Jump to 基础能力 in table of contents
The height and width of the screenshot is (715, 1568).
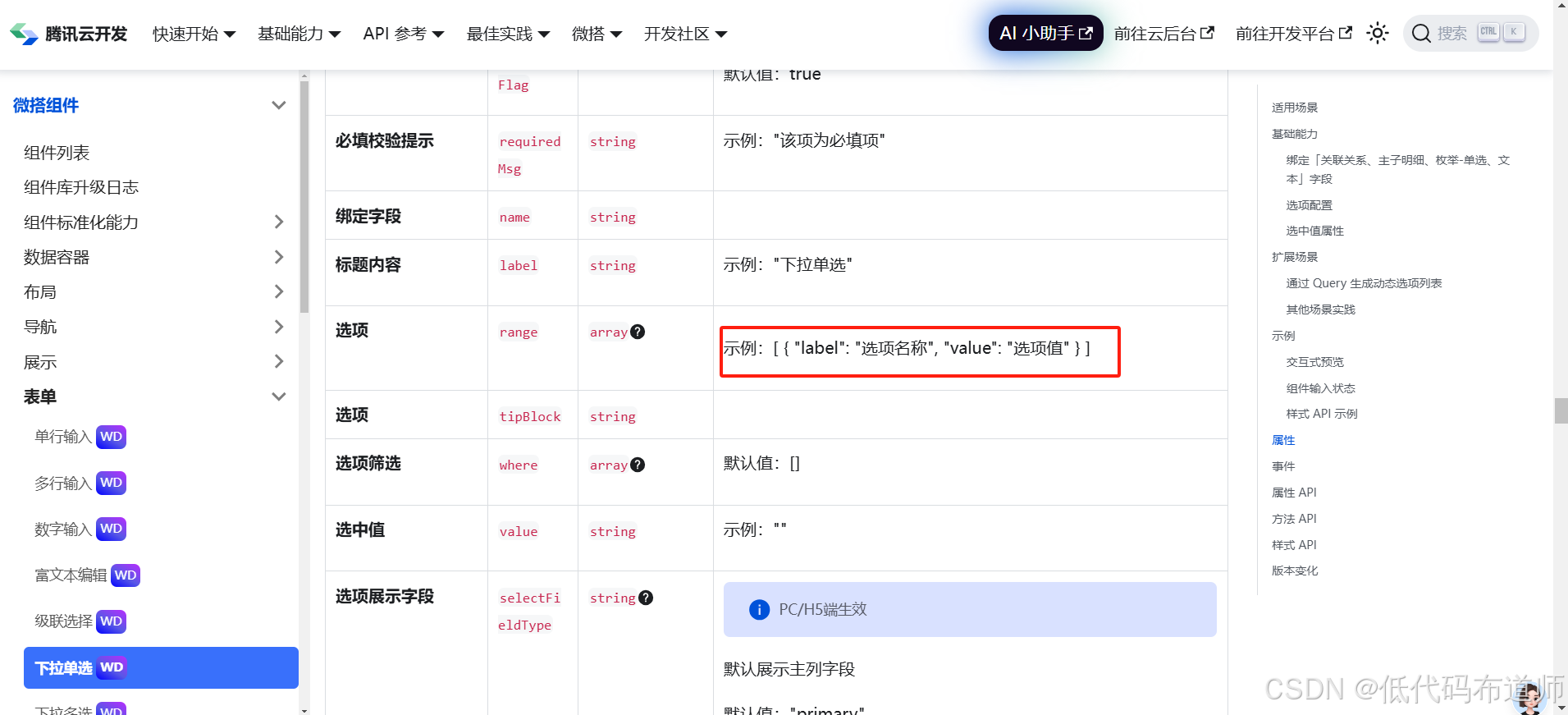1295,134
